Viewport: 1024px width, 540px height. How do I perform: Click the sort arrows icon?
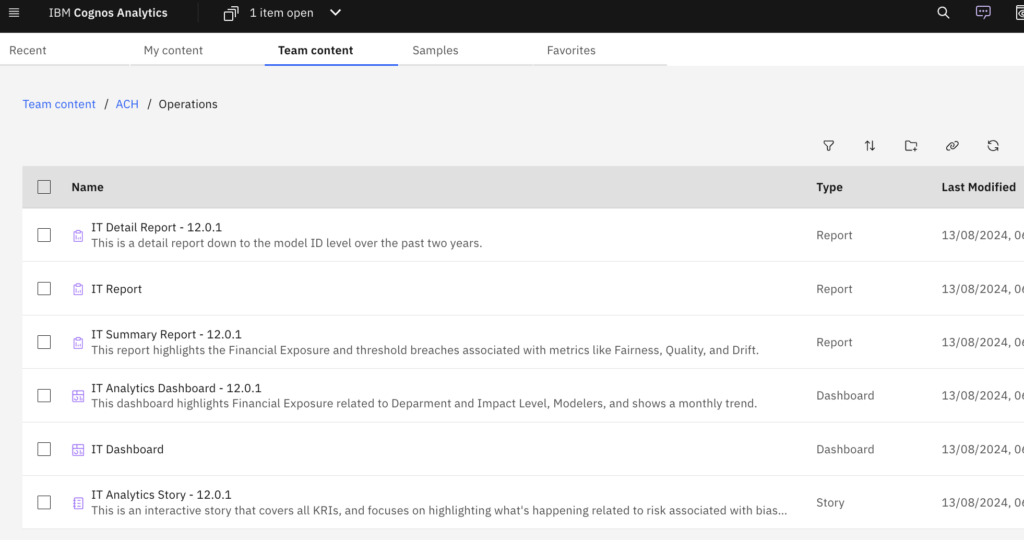[870, 146]
